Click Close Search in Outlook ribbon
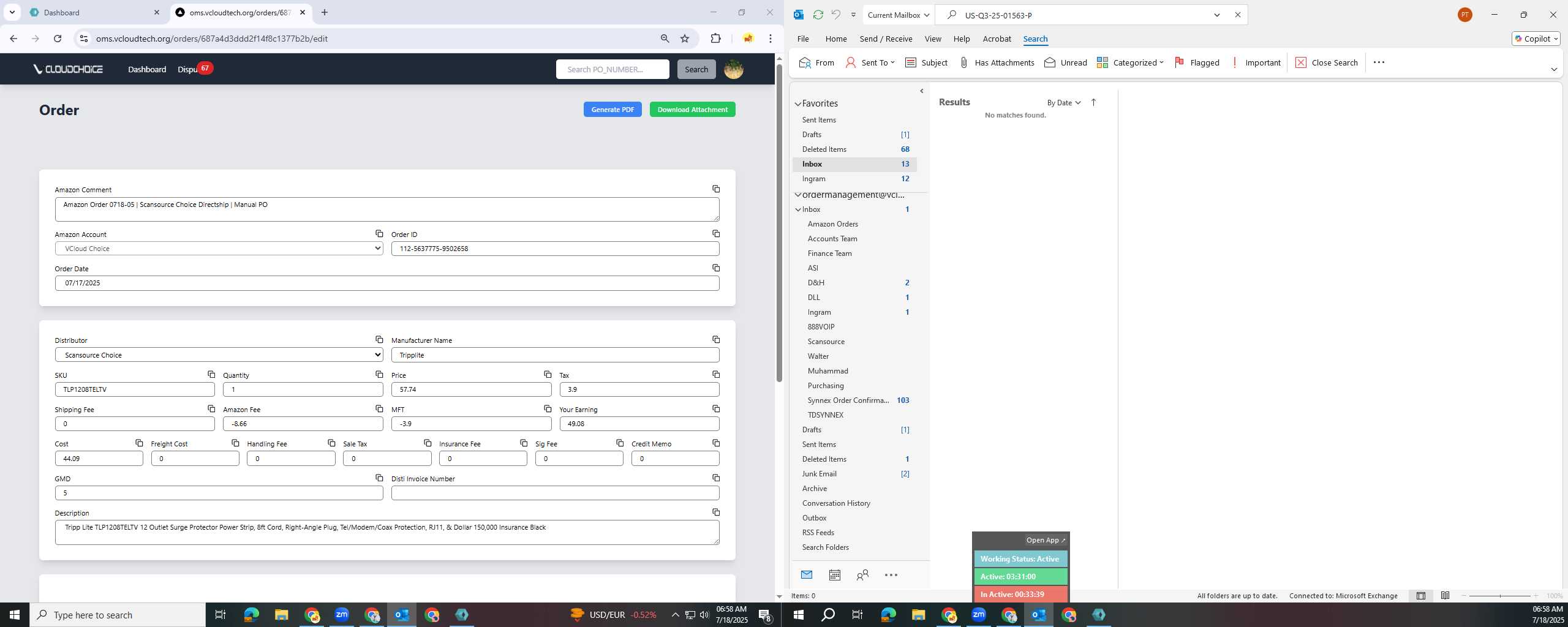 click(x=1327, y=62)
